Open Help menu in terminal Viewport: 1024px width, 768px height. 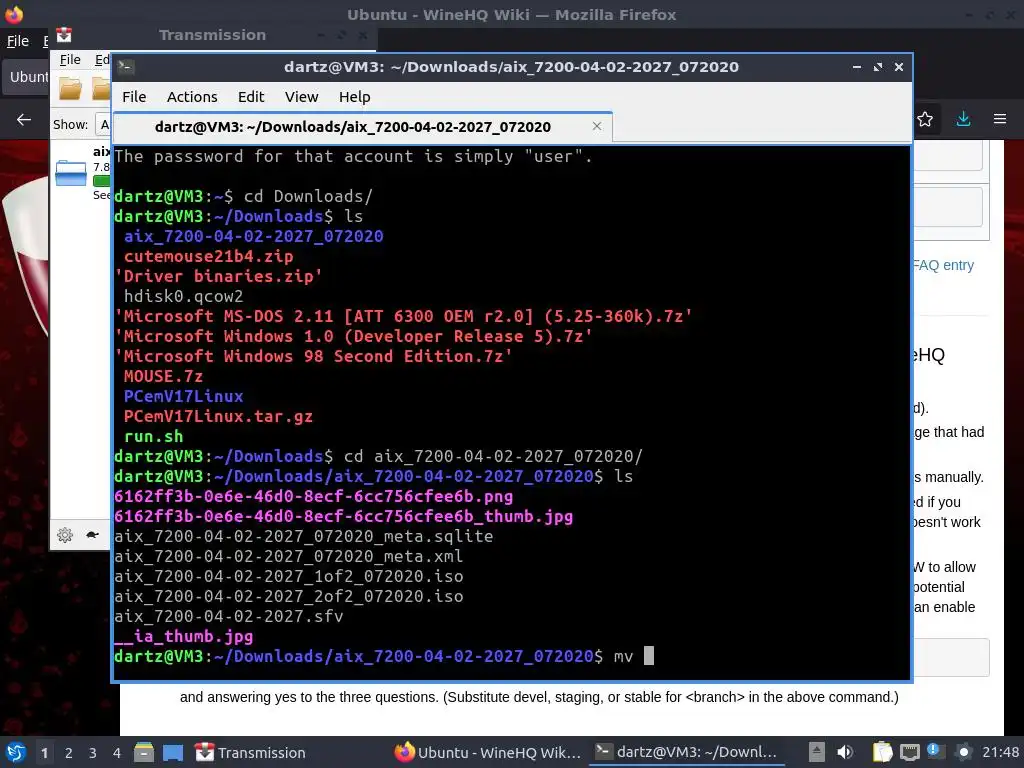tap(355, 97)
